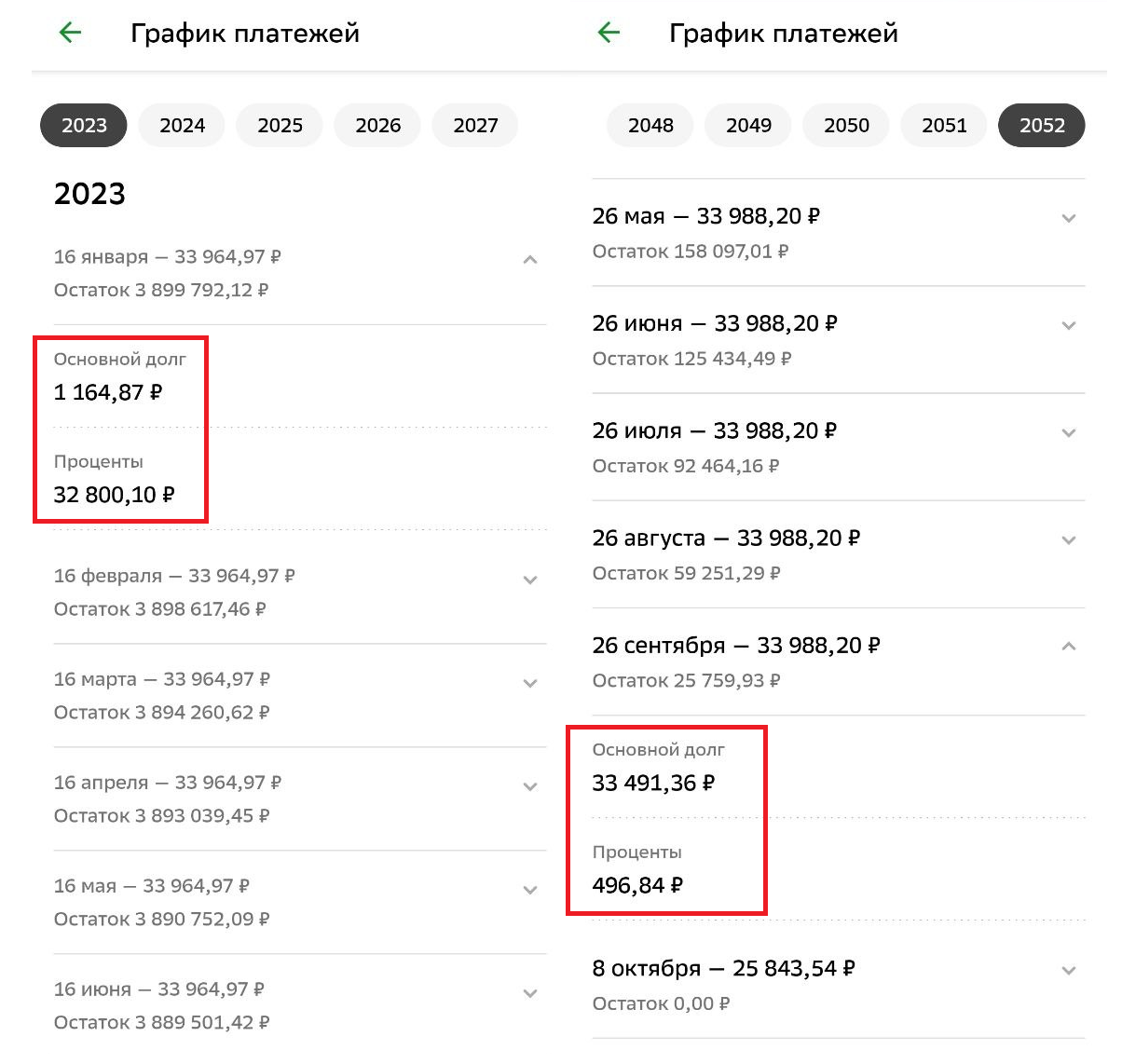Switch to the 2050 year chip
Image resolution: width=1122 pixels, height=1064 pixels.
point(846,126)
